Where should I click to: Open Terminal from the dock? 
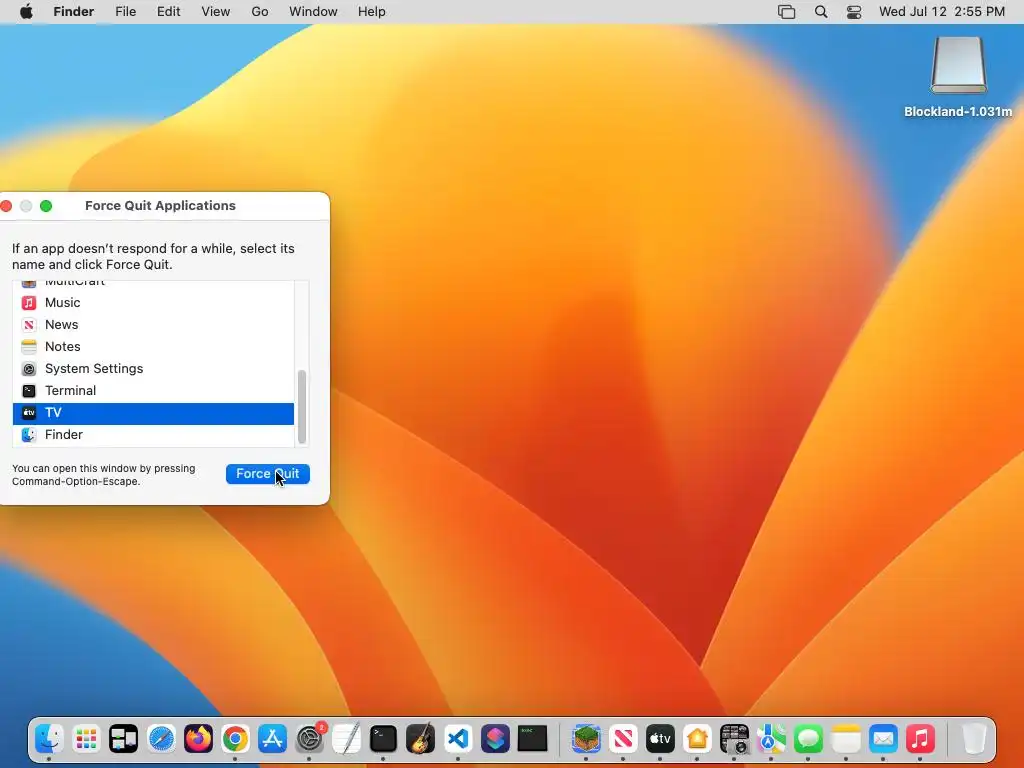pyautogui.click(x=383, y=739)
